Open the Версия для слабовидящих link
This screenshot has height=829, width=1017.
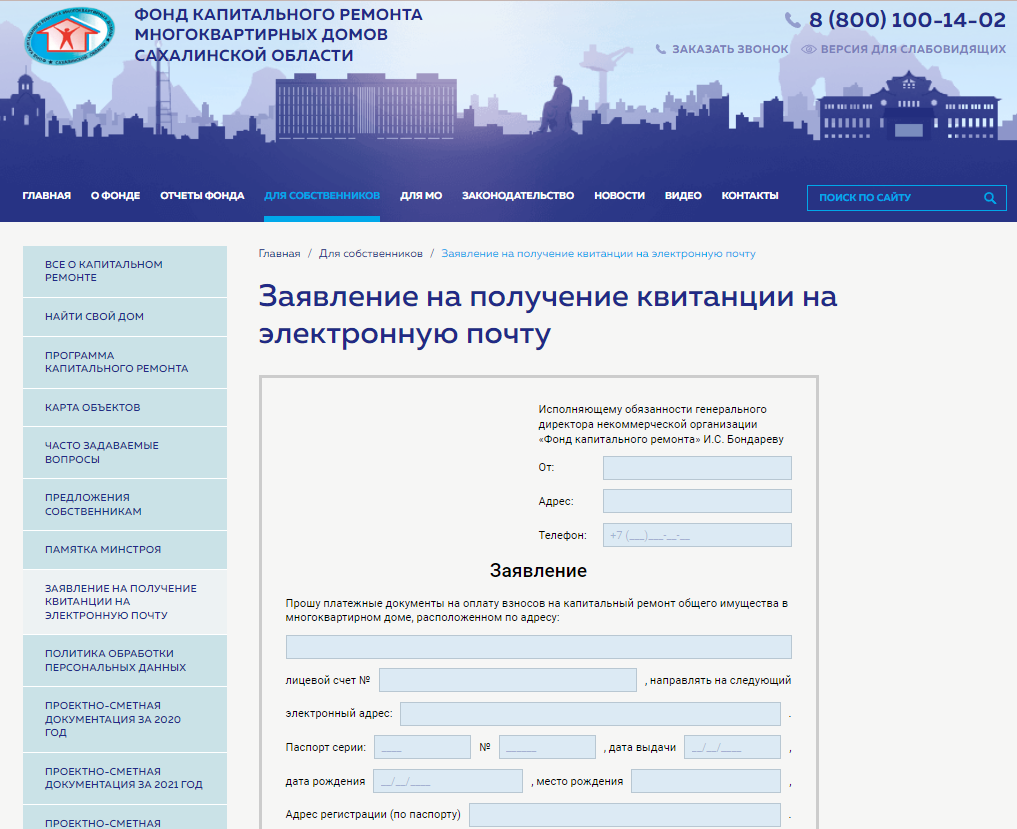pyautogui.click(x=913, y=49)
